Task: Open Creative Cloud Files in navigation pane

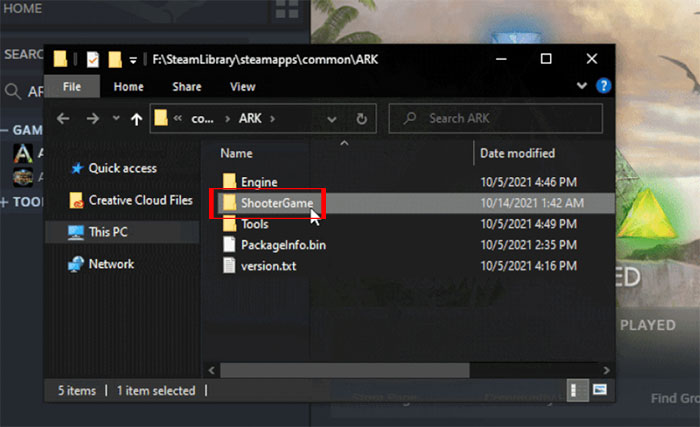Action: click(131, 200)
